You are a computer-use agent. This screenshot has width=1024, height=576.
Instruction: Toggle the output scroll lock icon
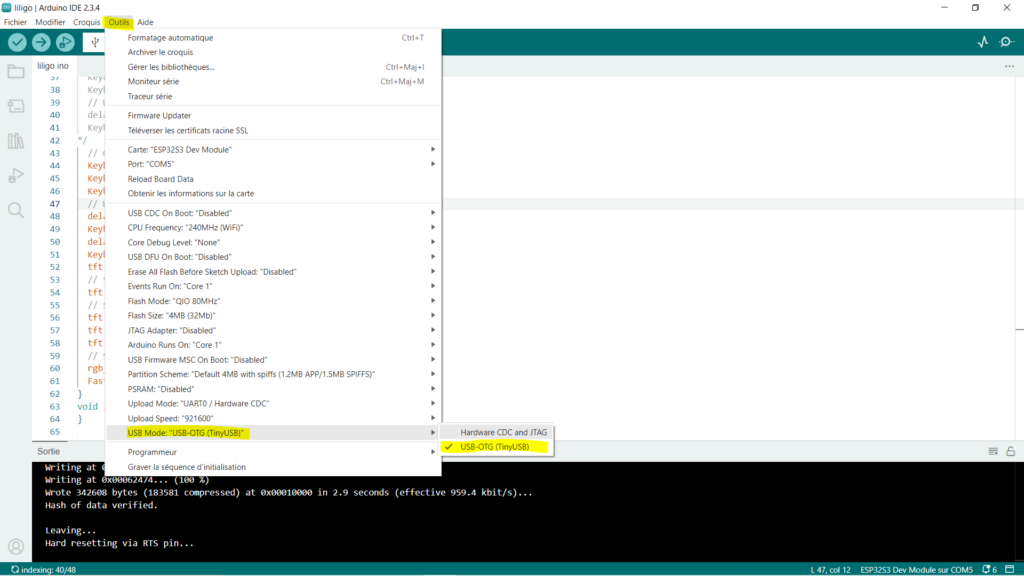1010,451
